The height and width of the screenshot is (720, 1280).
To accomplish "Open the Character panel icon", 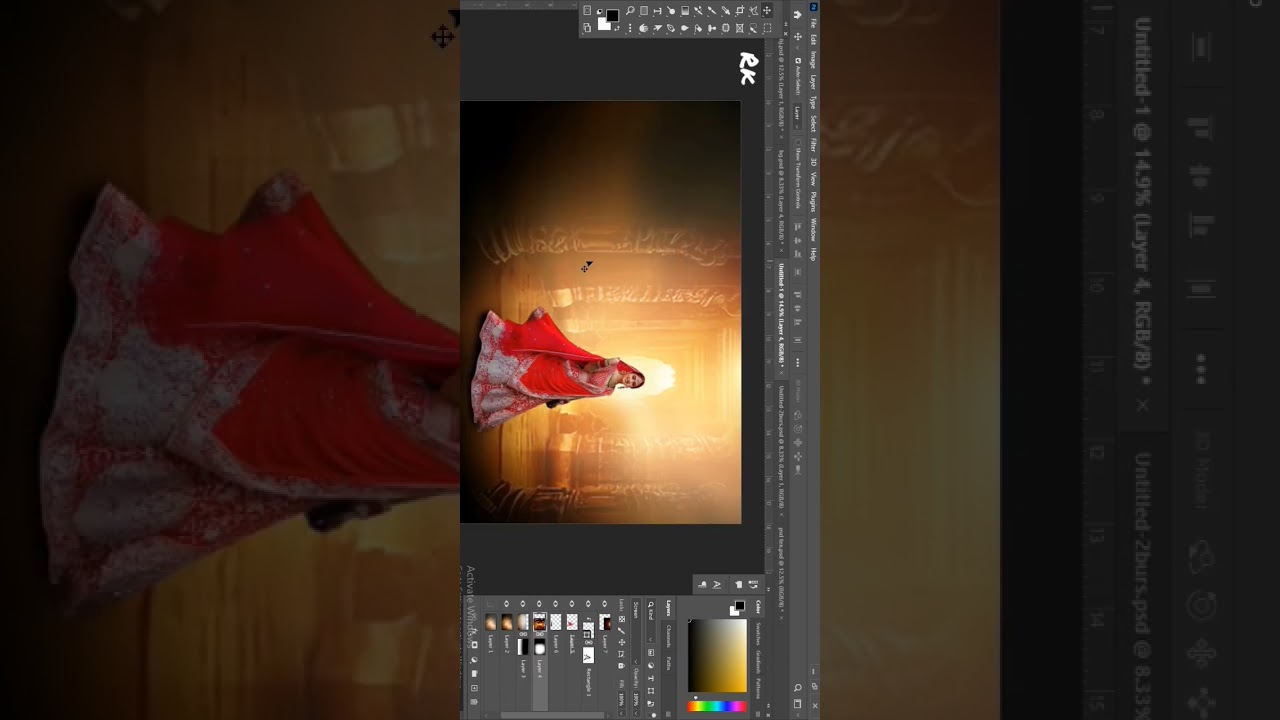I will [x=717, y=585].
